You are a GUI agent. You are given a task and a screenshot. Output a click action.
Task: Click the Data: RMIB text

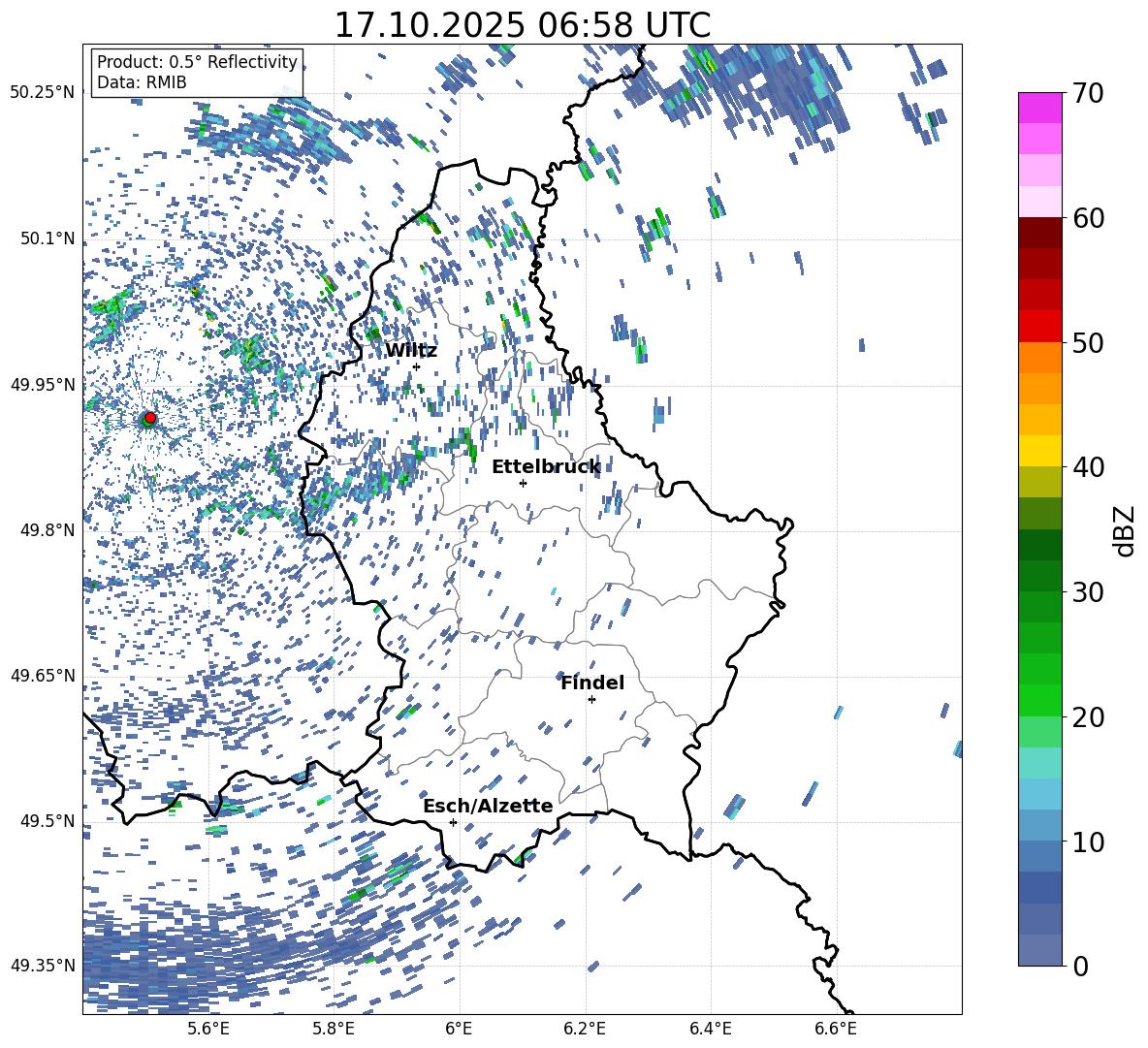pyautogui.click(x=142, y=82)
